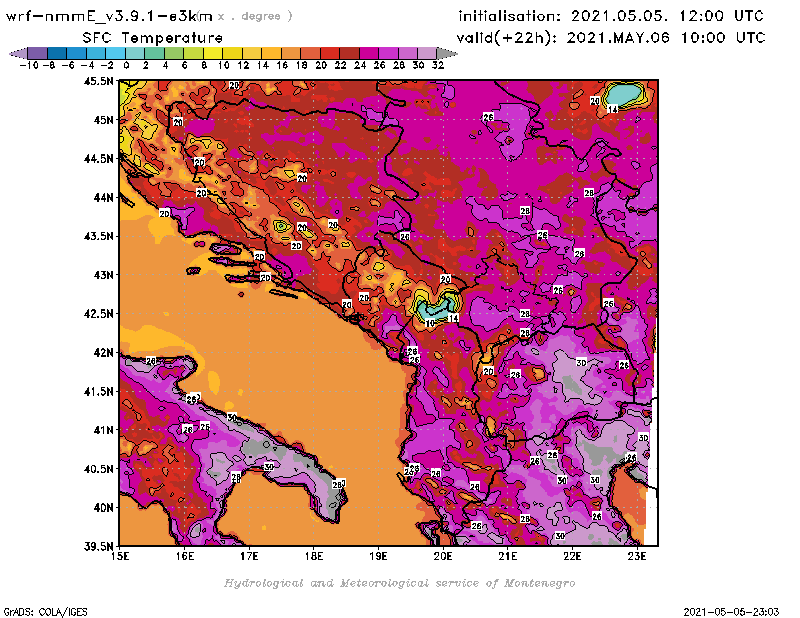Image resolution: width=800 pixels, height=618 pixels.
Task: Click the 44N latitude label
Action: [103, 197]
